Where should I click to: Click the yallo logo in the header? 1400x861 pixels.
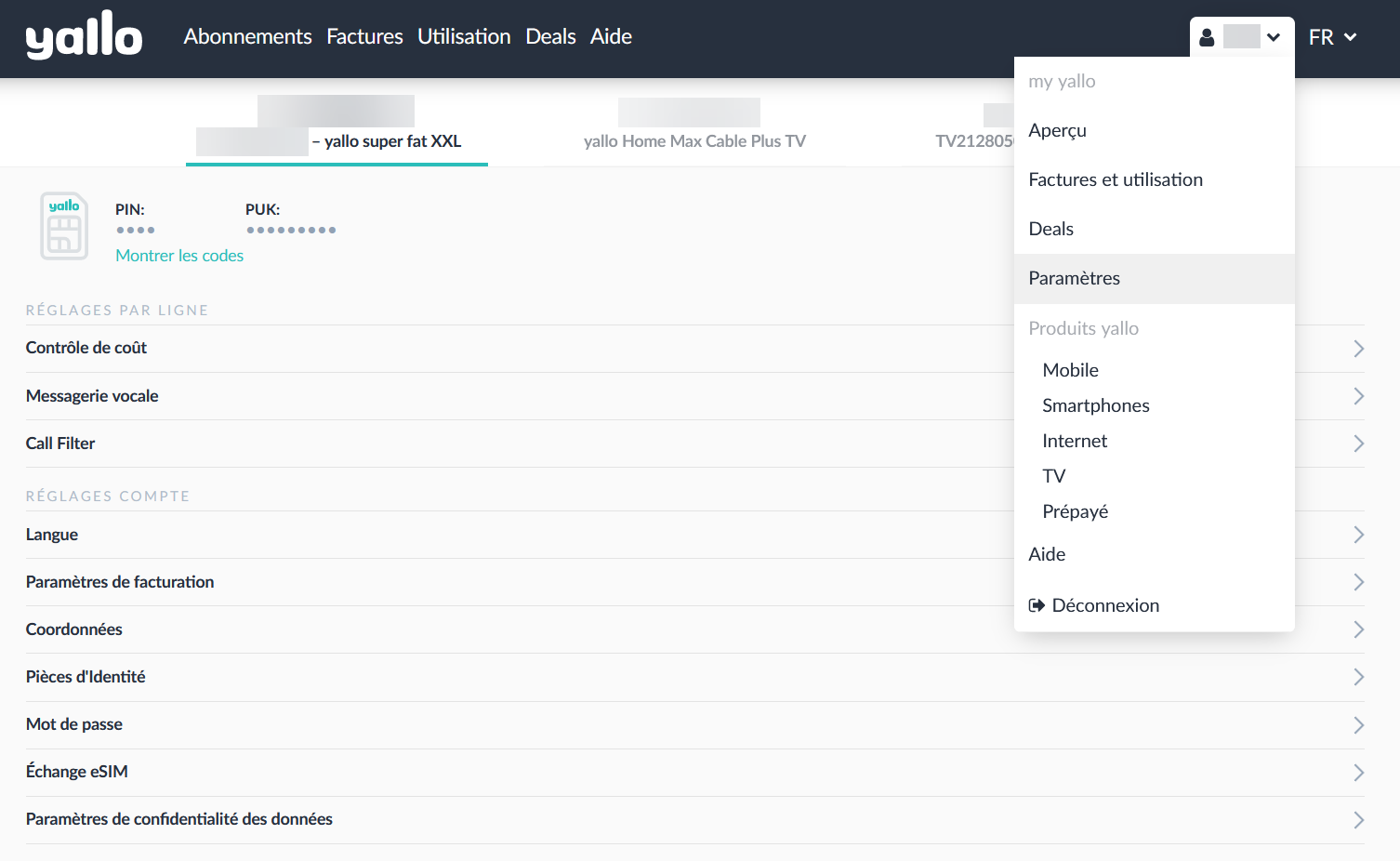click(84, 35)
